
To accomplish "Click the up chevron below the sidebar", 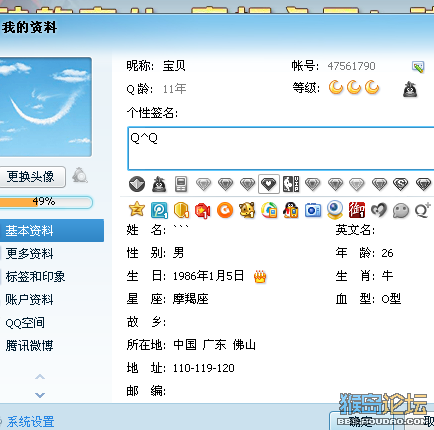I will click(40, 377).
